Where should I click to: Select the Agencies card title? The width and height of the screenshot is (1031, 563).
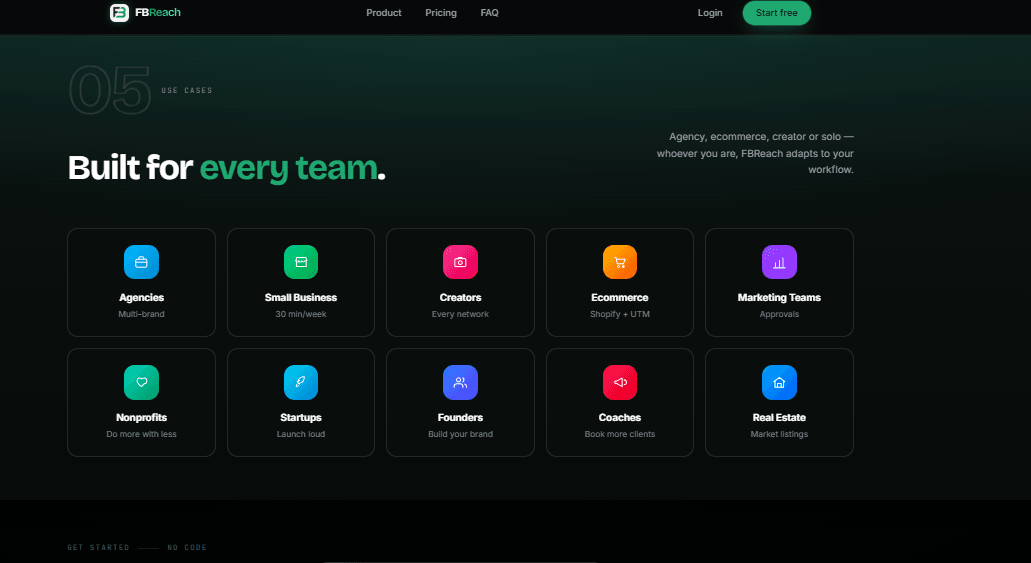[x=141, y=297]
